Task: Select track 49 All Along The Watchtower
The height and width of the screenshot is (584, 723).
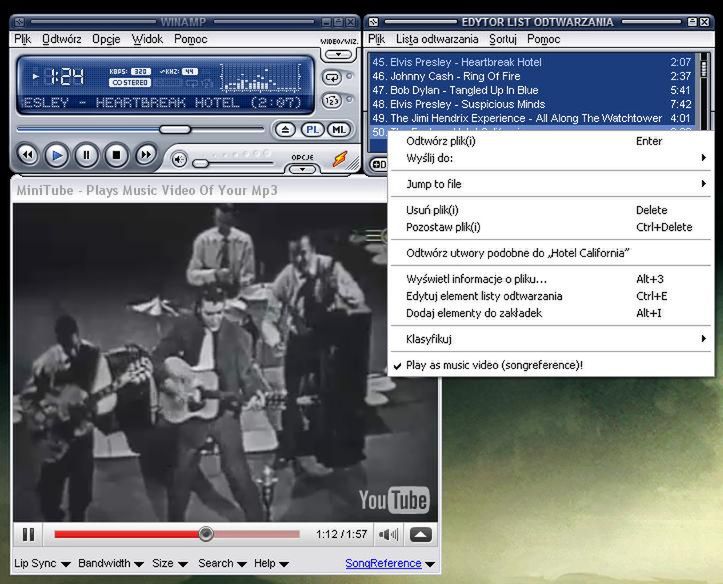Action: (x=532, y=118)
